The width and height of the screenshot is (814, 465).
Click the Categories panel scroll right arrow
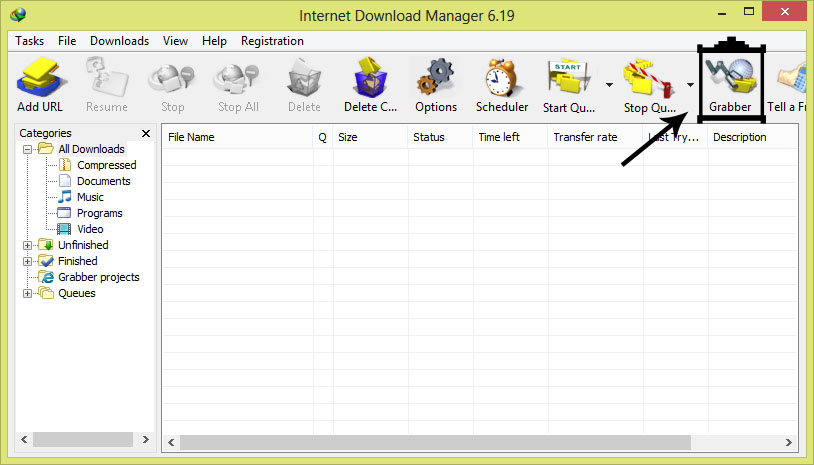(x=145, y=440)
